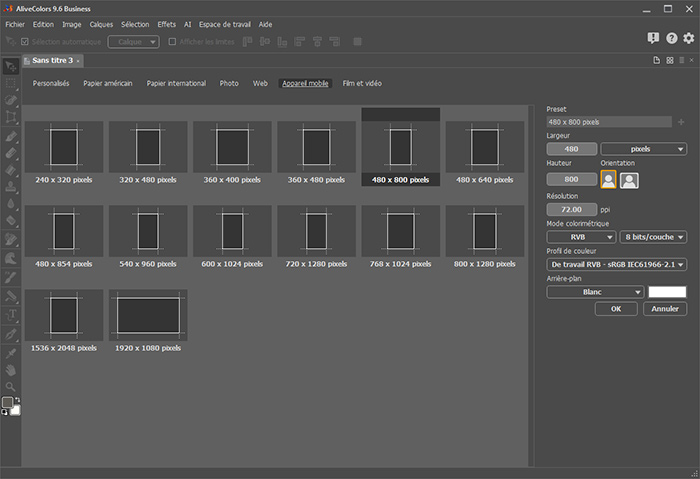Click the Preset name field
The width and height of the screenshot is (700, 479).
click(609, 122)
